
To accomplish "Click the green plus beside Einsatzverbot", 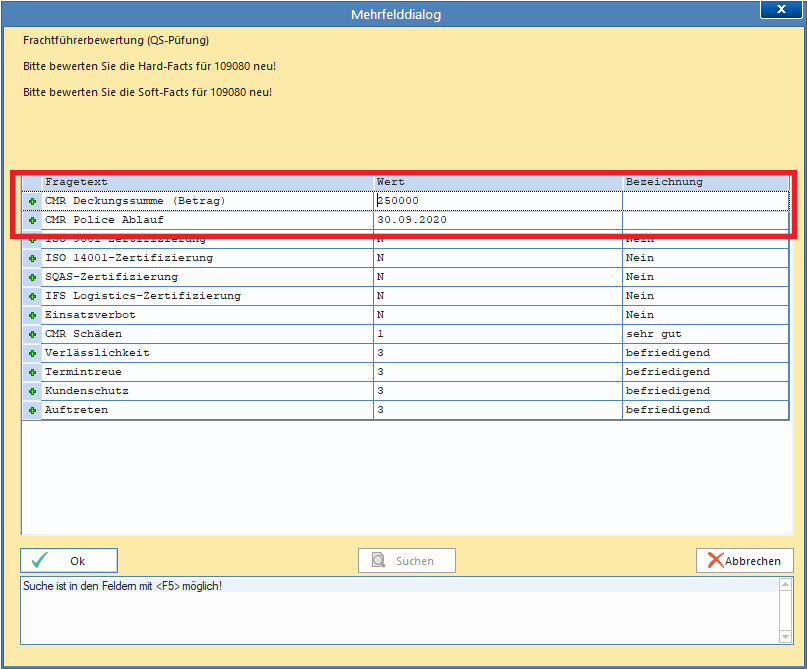I will [32, 315].
